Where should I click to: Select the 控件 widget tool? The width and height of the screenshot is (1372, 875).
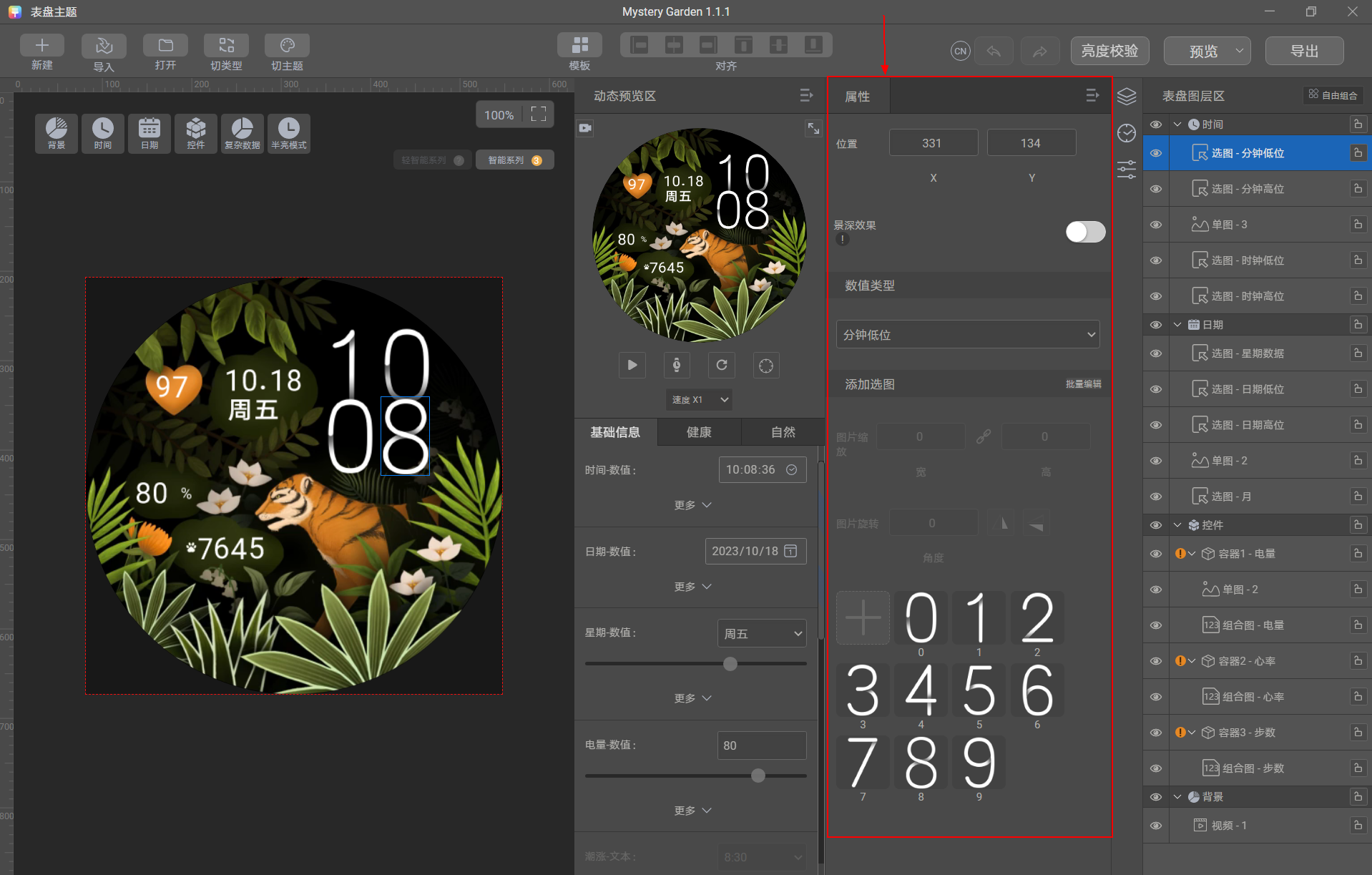click(x=195, y=133)
